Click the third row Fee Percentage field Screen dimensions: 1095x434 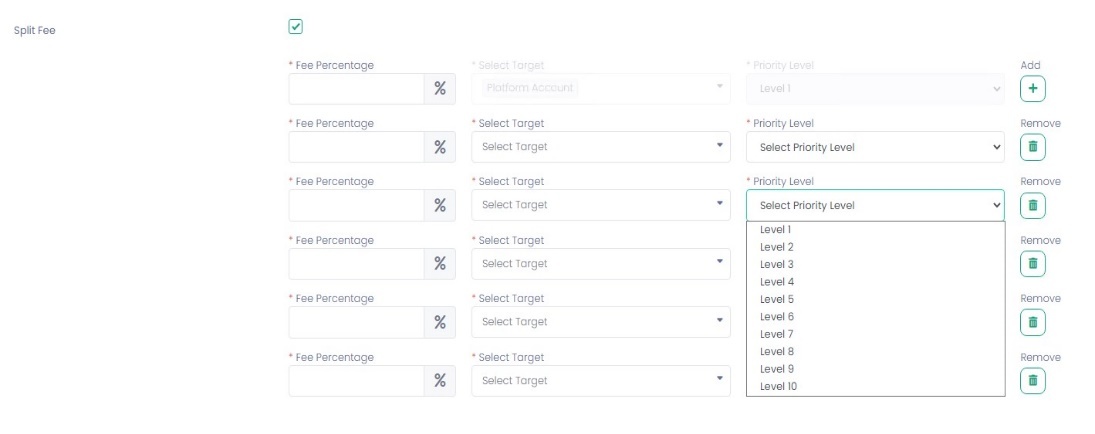pos(356,205)
